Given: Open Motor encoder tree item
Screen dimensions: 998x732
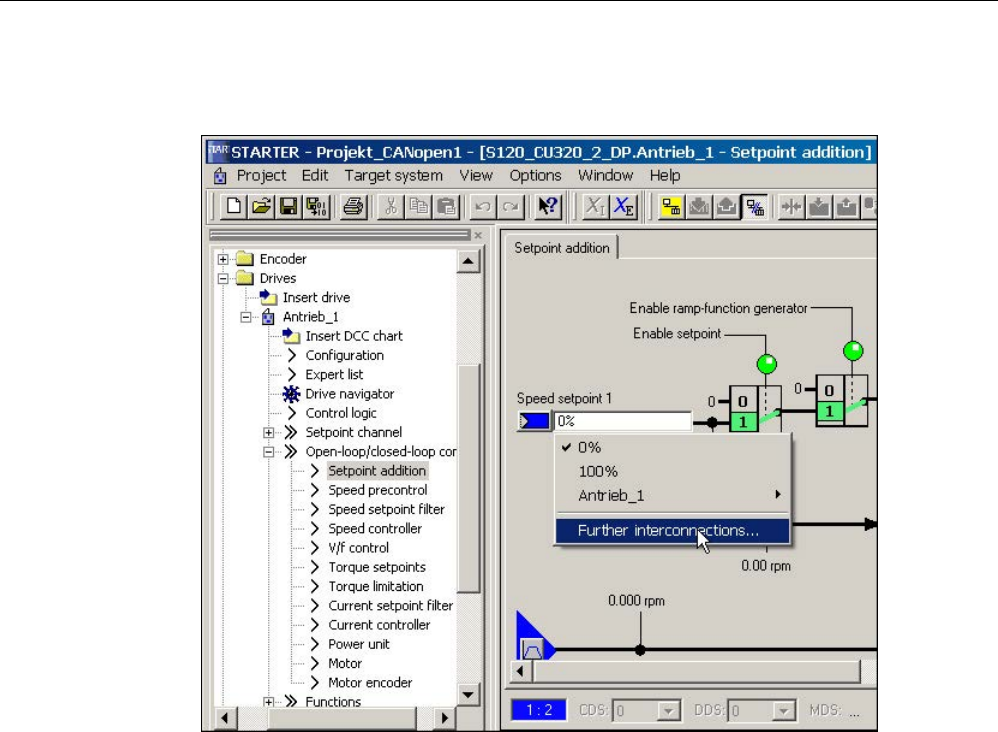Looking at the screenshot, I should (370, 683).
